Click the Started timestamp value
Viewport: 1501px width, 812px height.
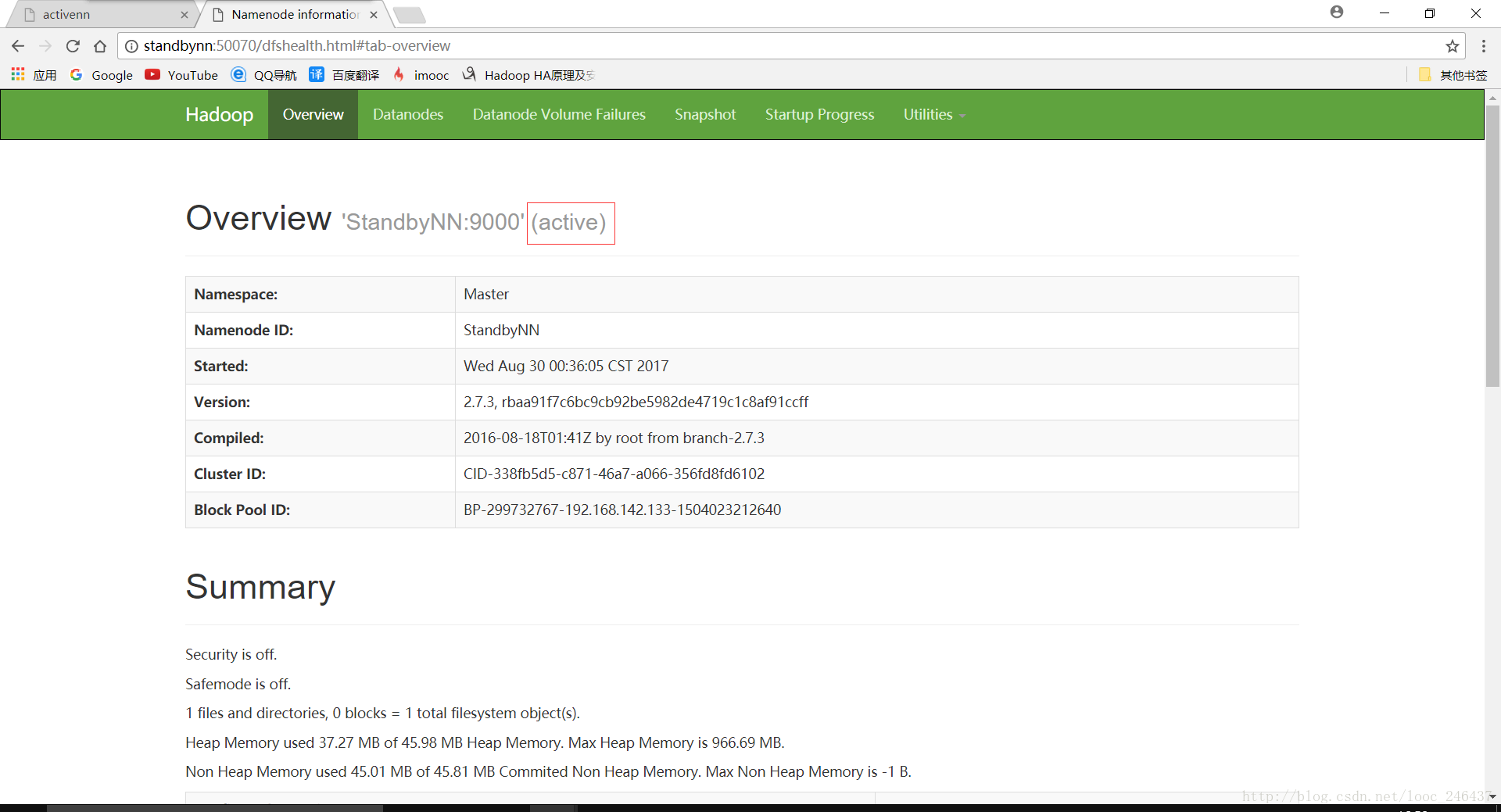(566, 367)
